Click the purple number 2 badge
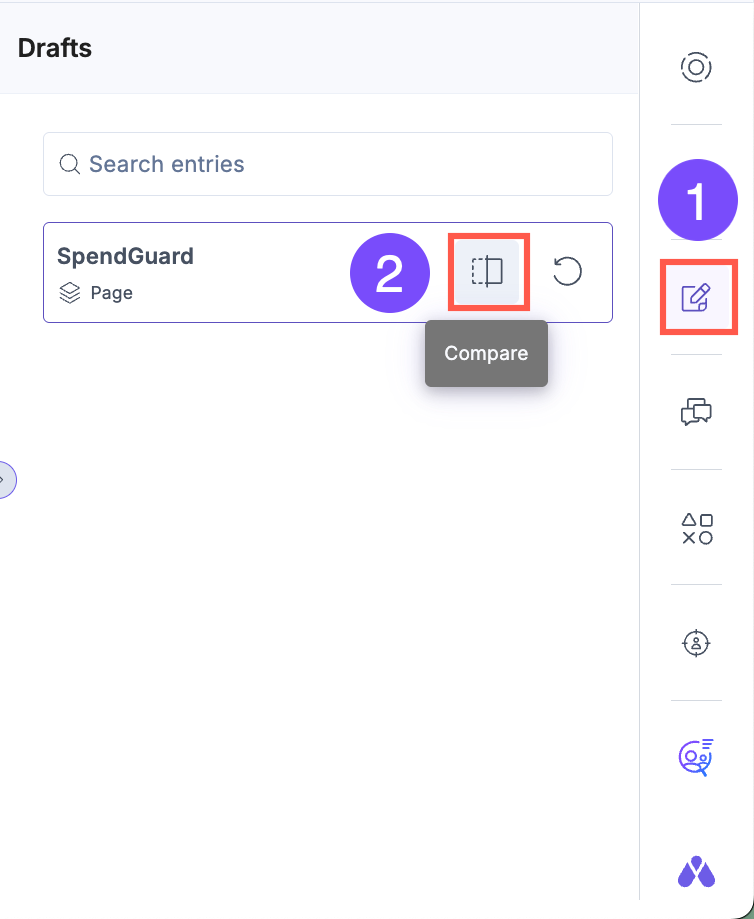Viewport: 754px width, 919px height. point(389,272)
